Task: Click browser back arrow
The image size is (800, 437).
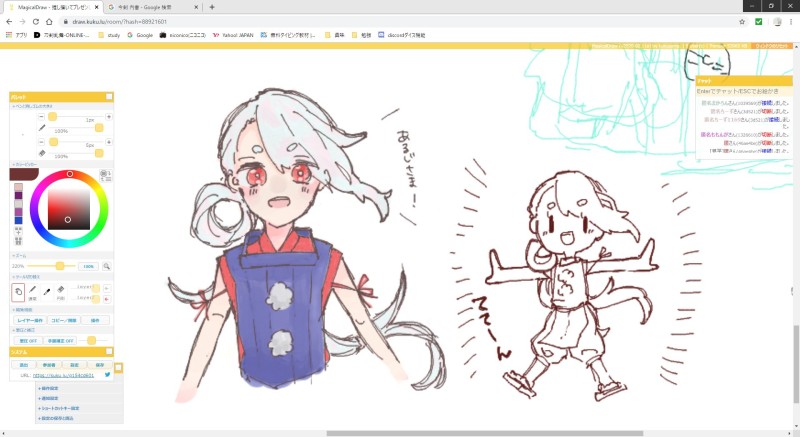Action: pyautogui.click(x=9, y=21)
